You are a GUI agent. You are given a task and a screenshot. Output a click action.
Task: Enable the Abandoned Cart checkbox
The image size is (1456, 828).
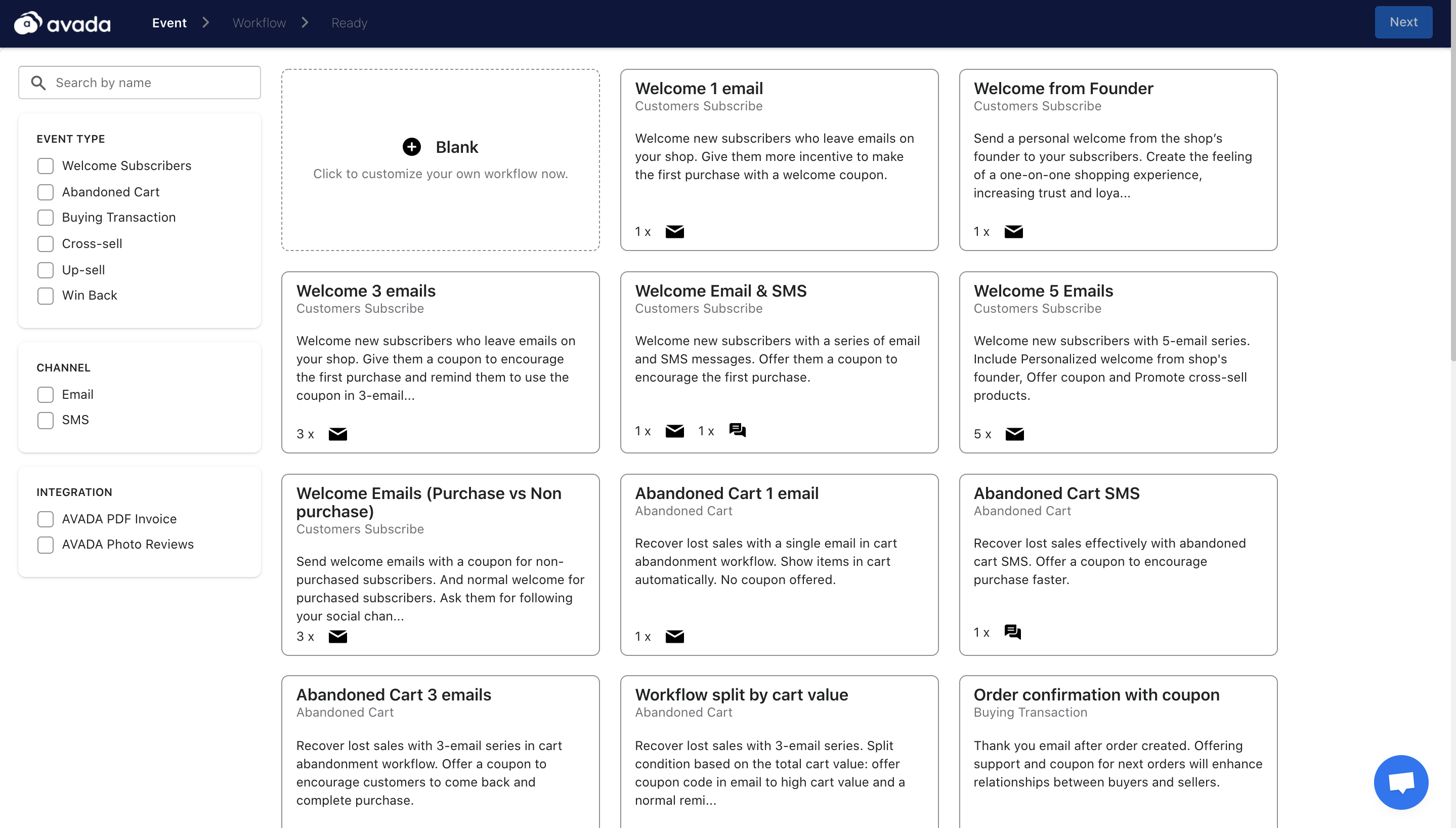(x=46, y=192)
